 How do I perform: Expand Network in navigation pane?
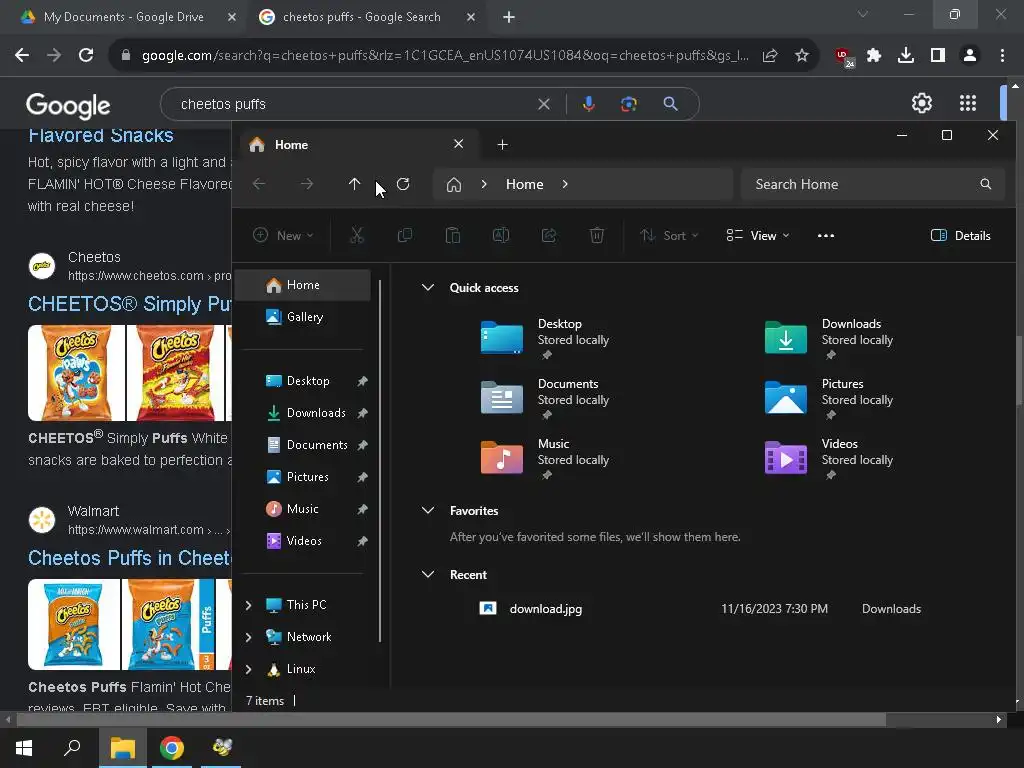pos(249,637)
